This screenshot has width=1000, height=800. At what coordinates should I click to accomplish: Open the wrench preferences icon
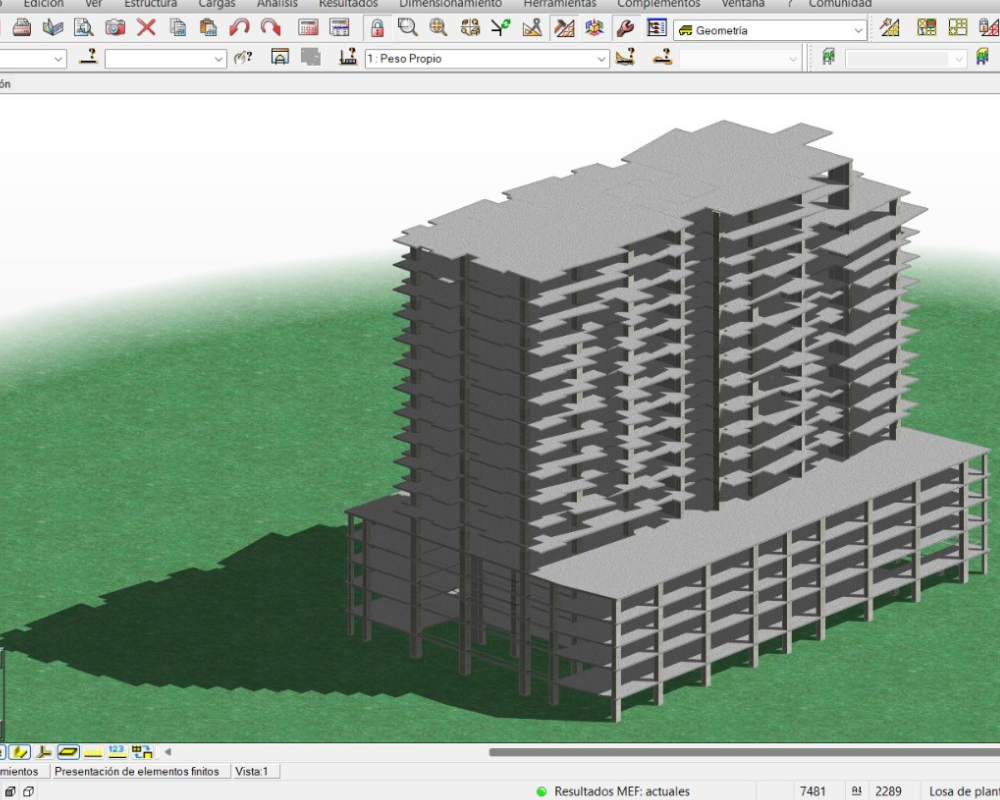(625, 28)
